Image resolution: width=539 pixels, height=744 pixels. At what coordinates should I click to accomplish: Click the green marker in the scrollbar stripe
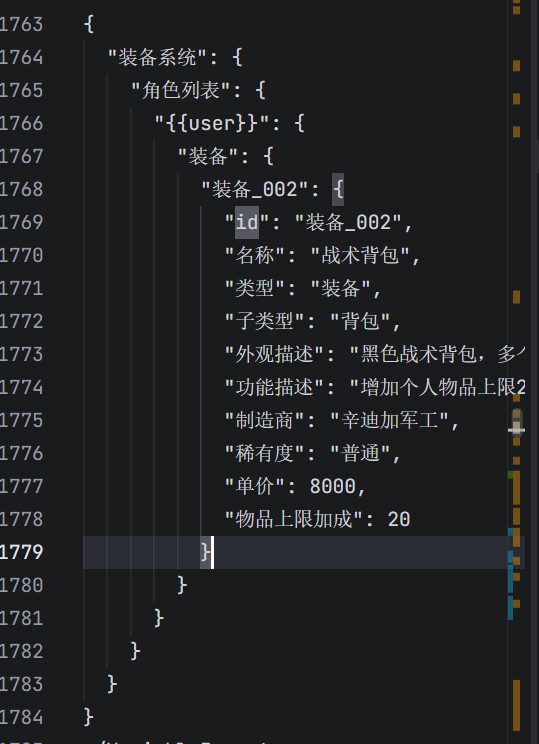(x=511, y=475)
